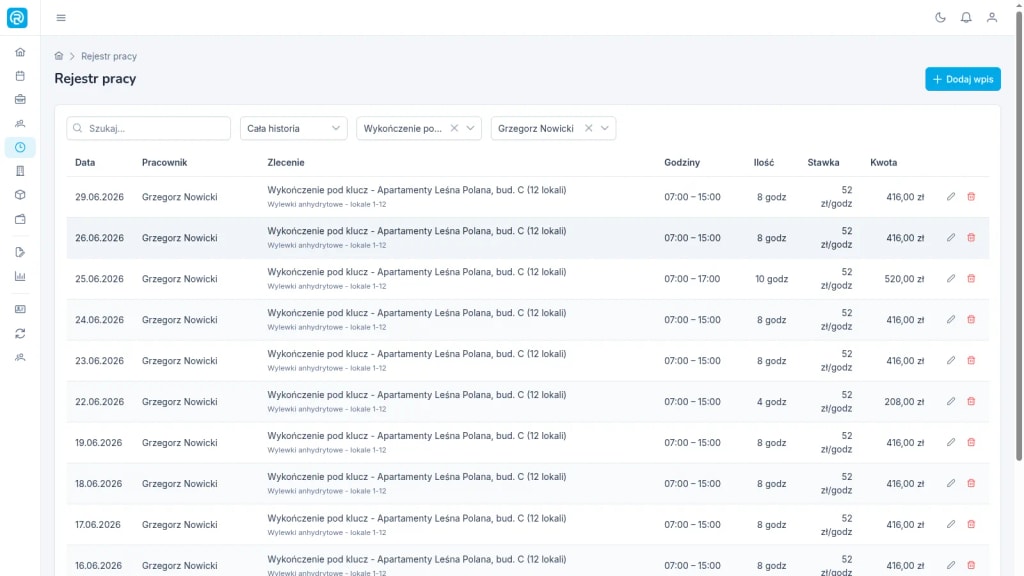Open reports chart icon in sidebar
The height and width of the screenshot is (576, 1024).
[x=20, y=276]
